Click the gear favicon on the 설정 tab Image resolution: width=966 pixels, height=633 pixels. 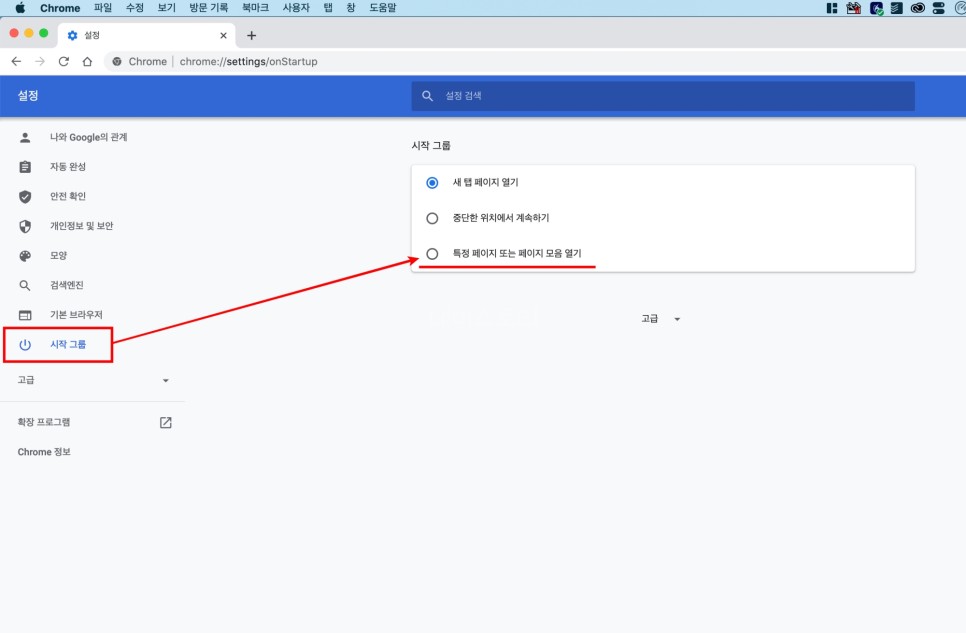[72, 35]
